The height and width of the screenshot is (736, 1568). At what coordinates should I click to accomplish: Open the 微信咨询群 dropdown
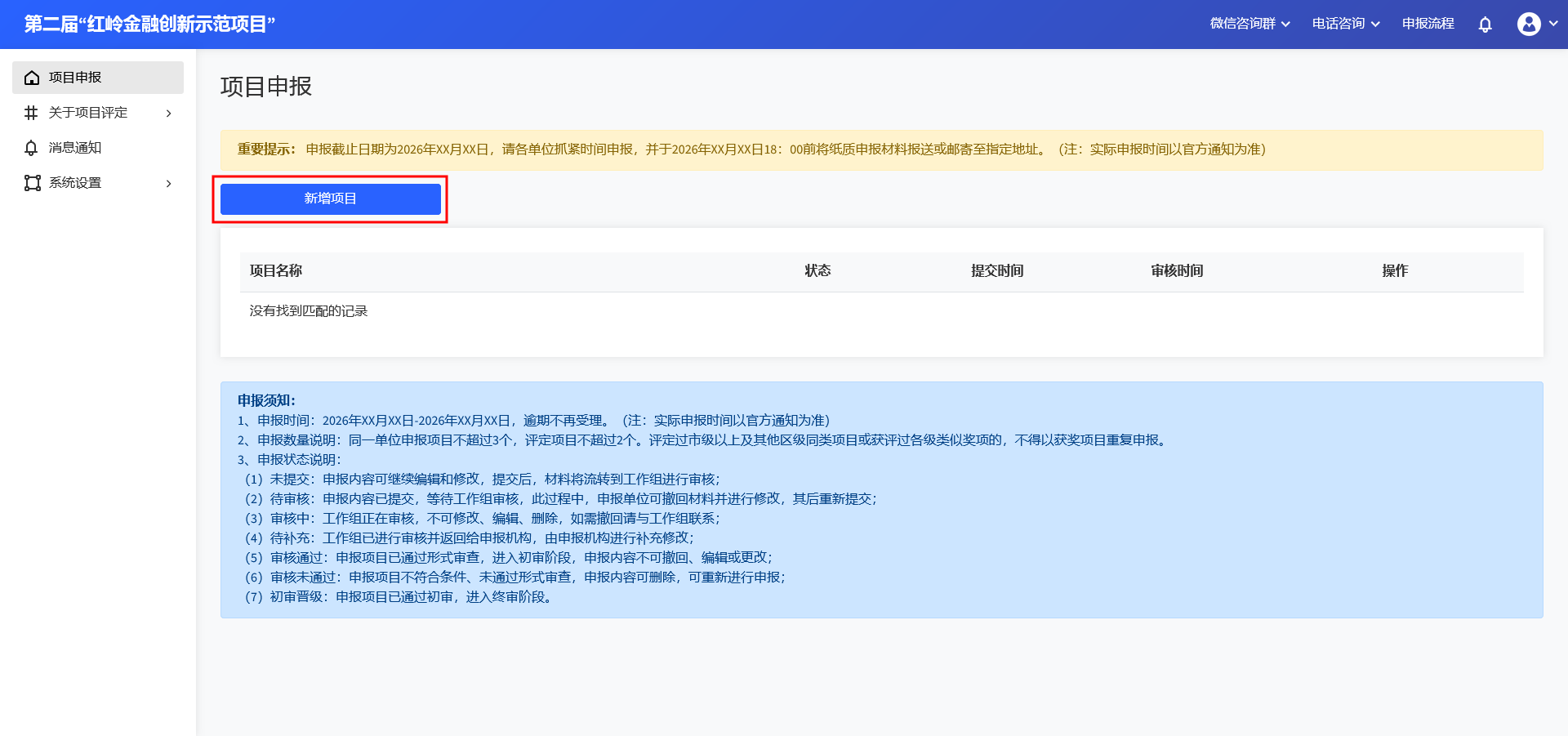tap(1249, 24)
